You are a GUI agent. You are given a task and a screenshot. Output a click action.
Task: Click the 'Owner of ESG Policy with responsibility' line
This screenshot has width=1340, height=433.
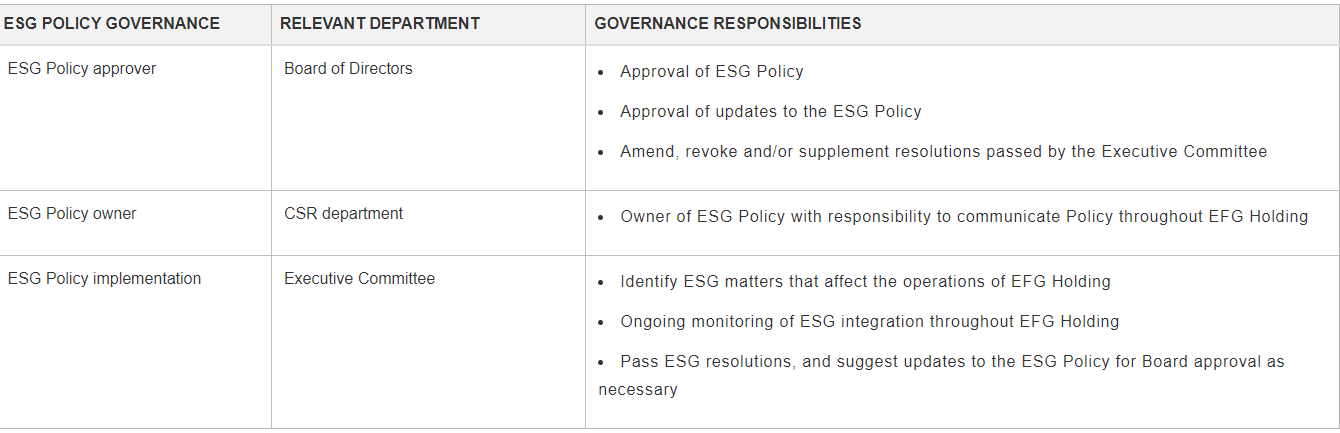963,217
